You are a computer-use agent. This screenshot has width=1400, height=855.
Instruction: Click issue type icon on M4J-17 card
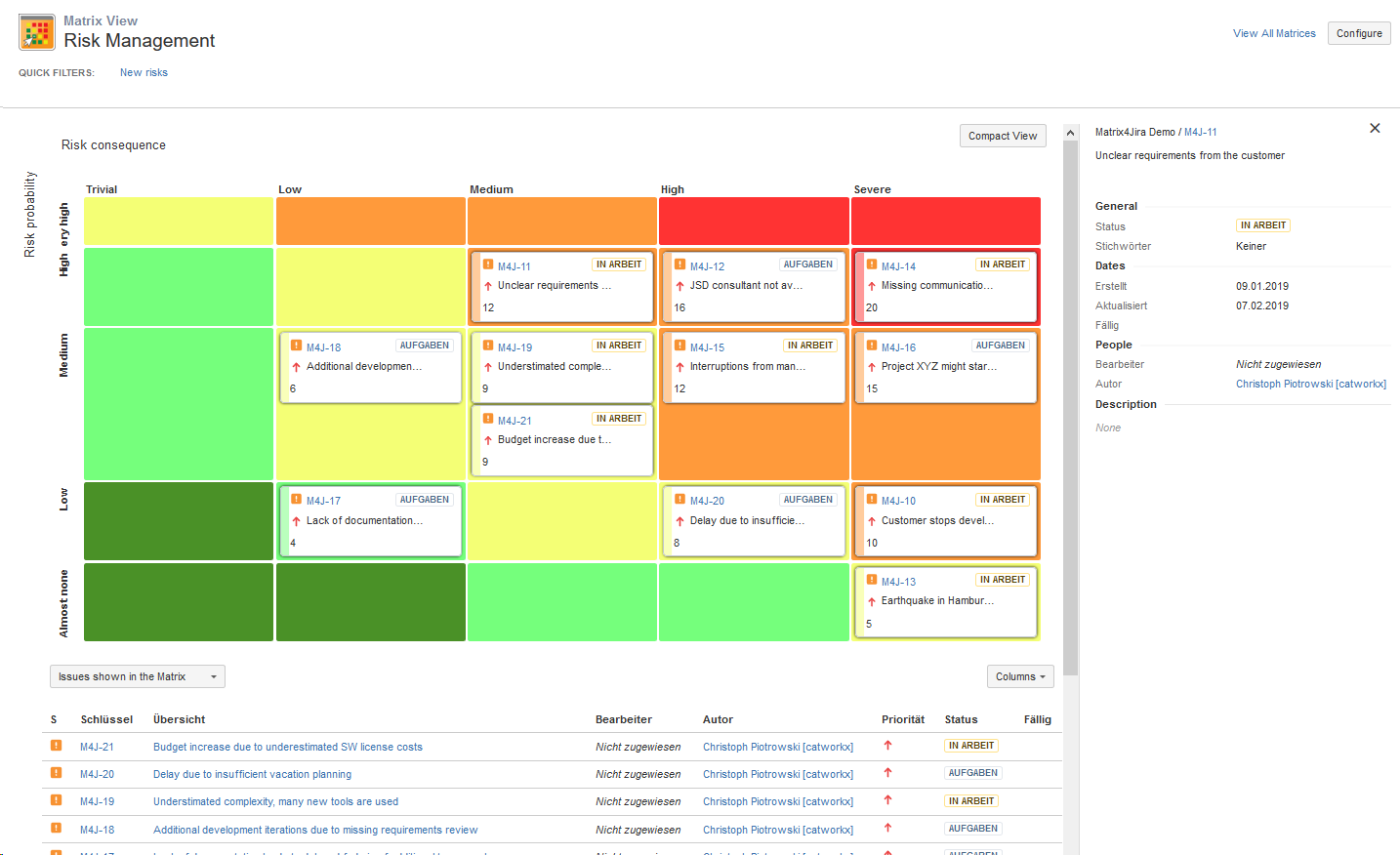click(296, 500)
